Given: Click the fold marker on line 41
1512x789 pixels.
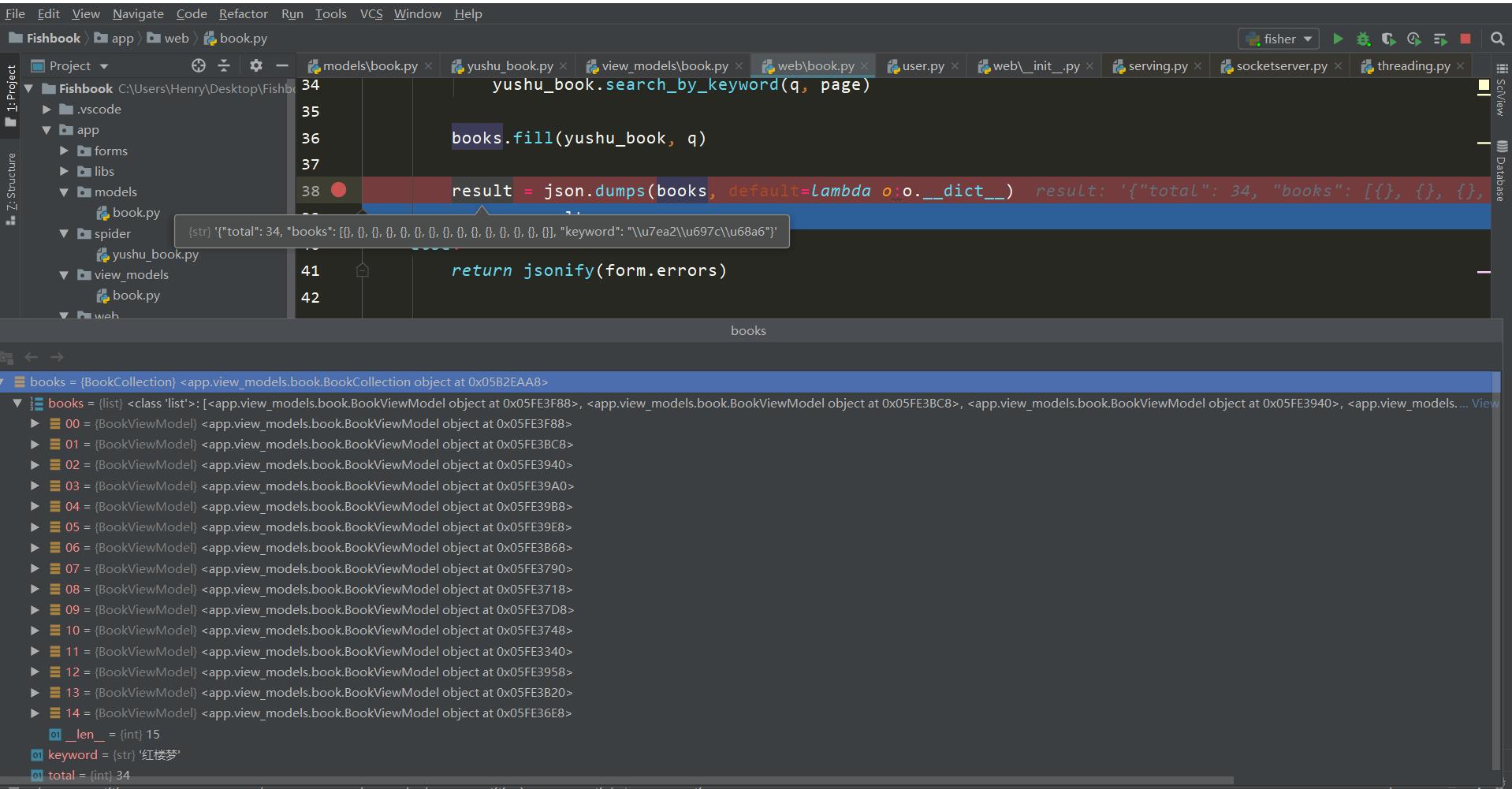Looking at the screenshot, I should pos(362,270).
